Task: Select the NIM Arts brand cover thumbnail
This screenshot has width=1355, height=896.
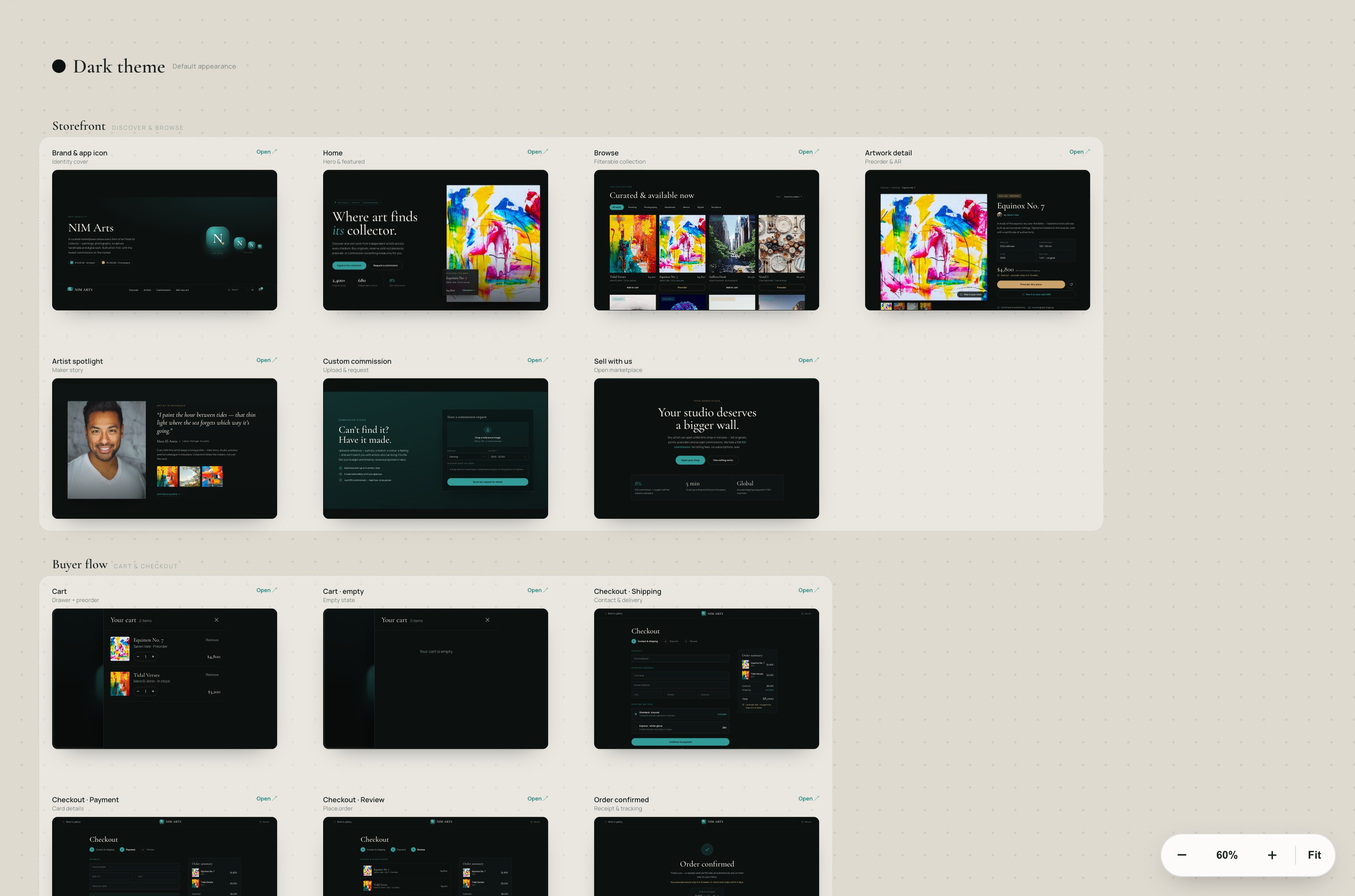Action: click(x=165, y=240)
